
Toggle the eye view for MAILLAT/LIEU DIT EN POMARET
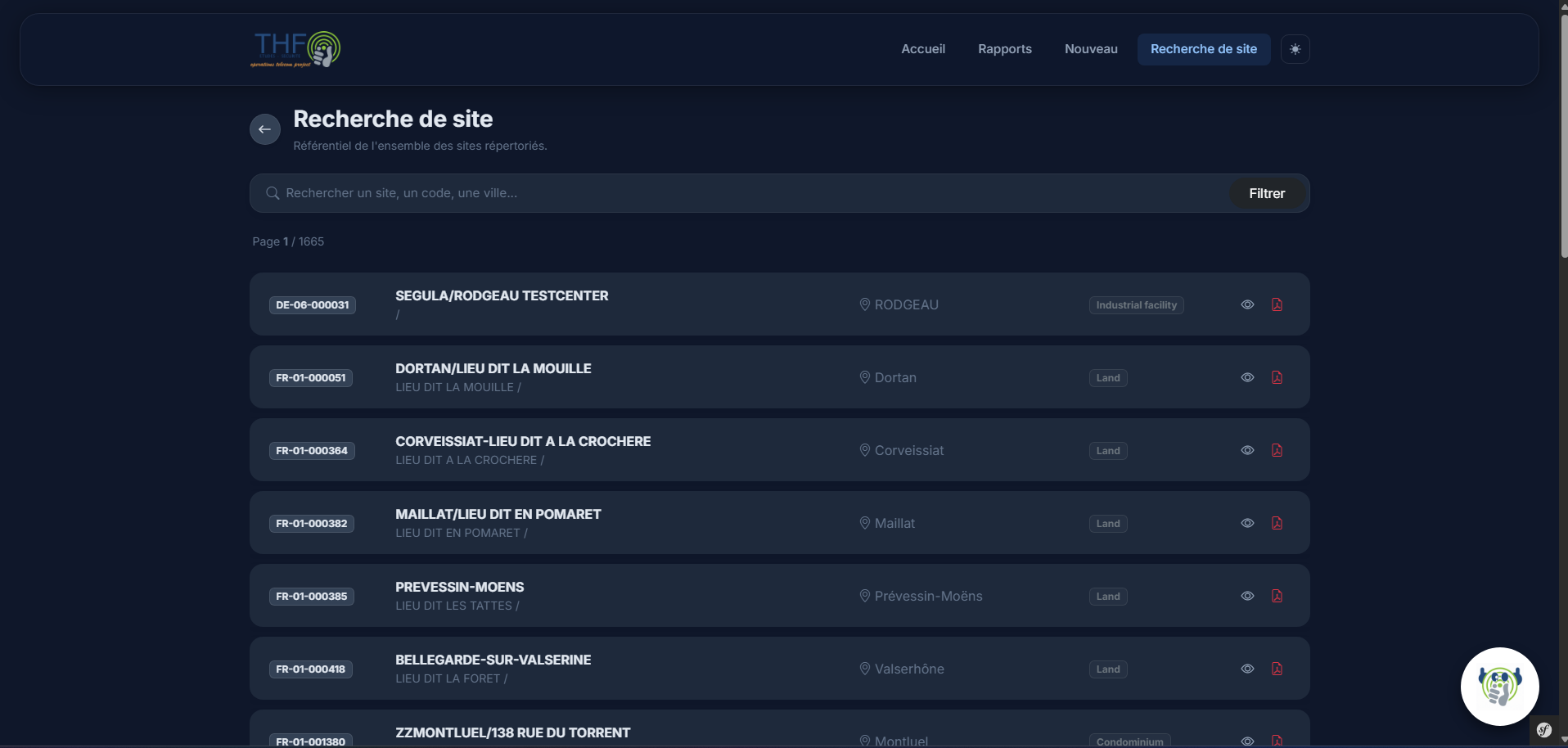tap(1247, 523)
